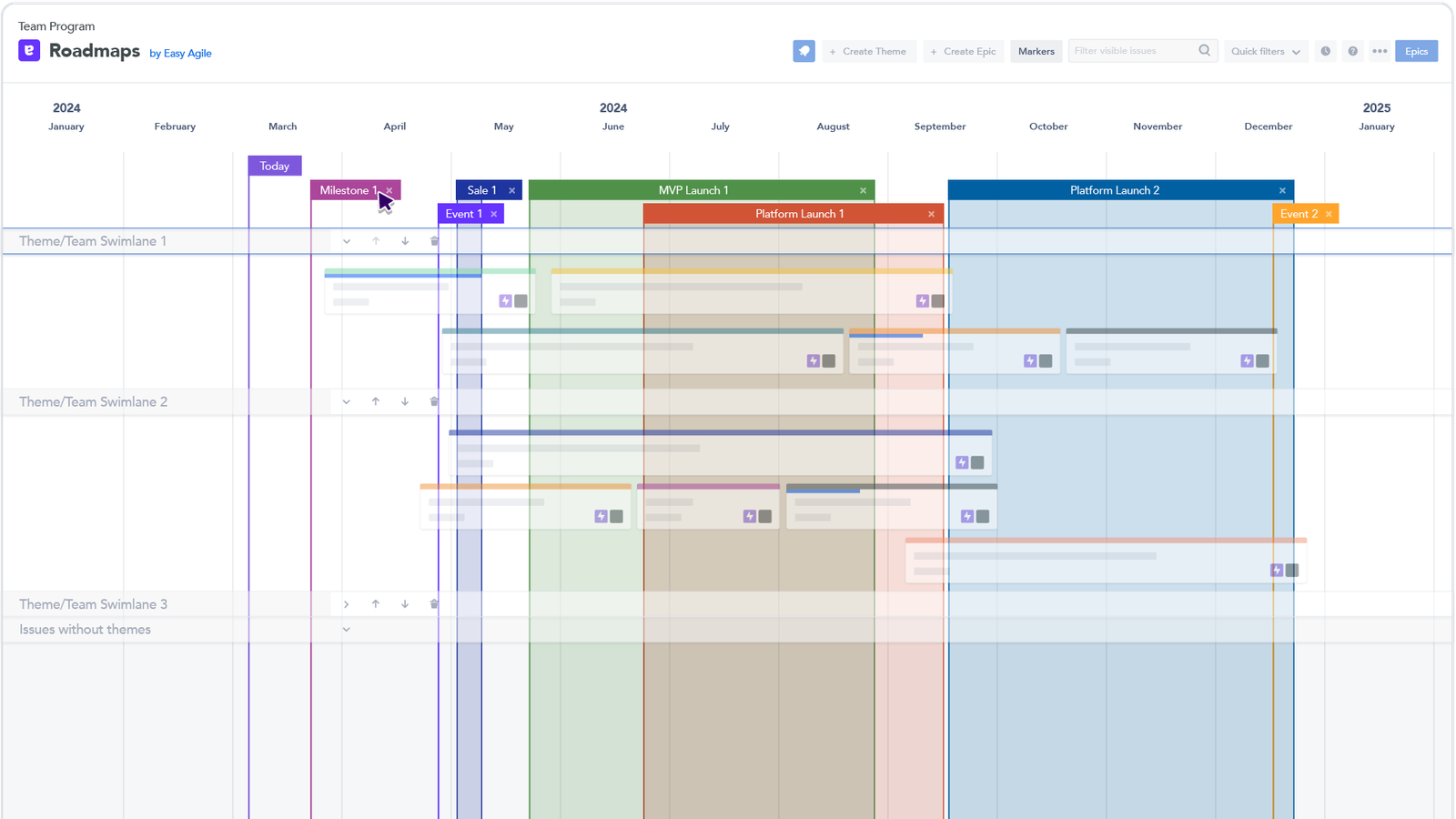Open the yellow-topped epic card in Swimlane 1

point(752,291)
